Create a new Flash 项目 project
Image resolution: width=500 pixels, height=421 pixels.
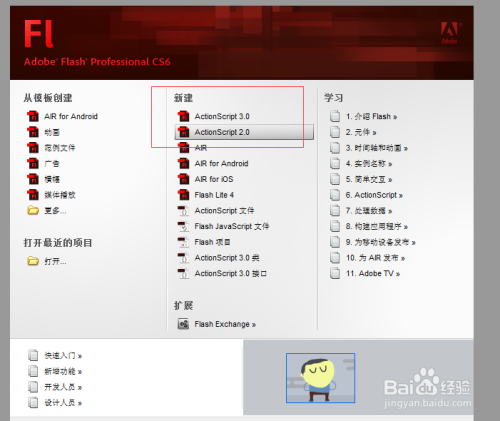tap(212, 242)
